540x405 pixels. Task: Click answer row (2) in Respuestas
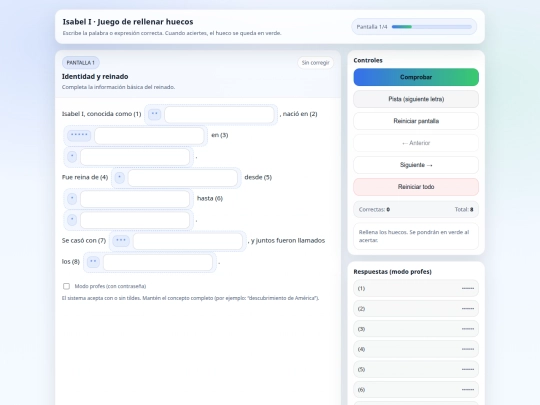[x=416, y=309]
